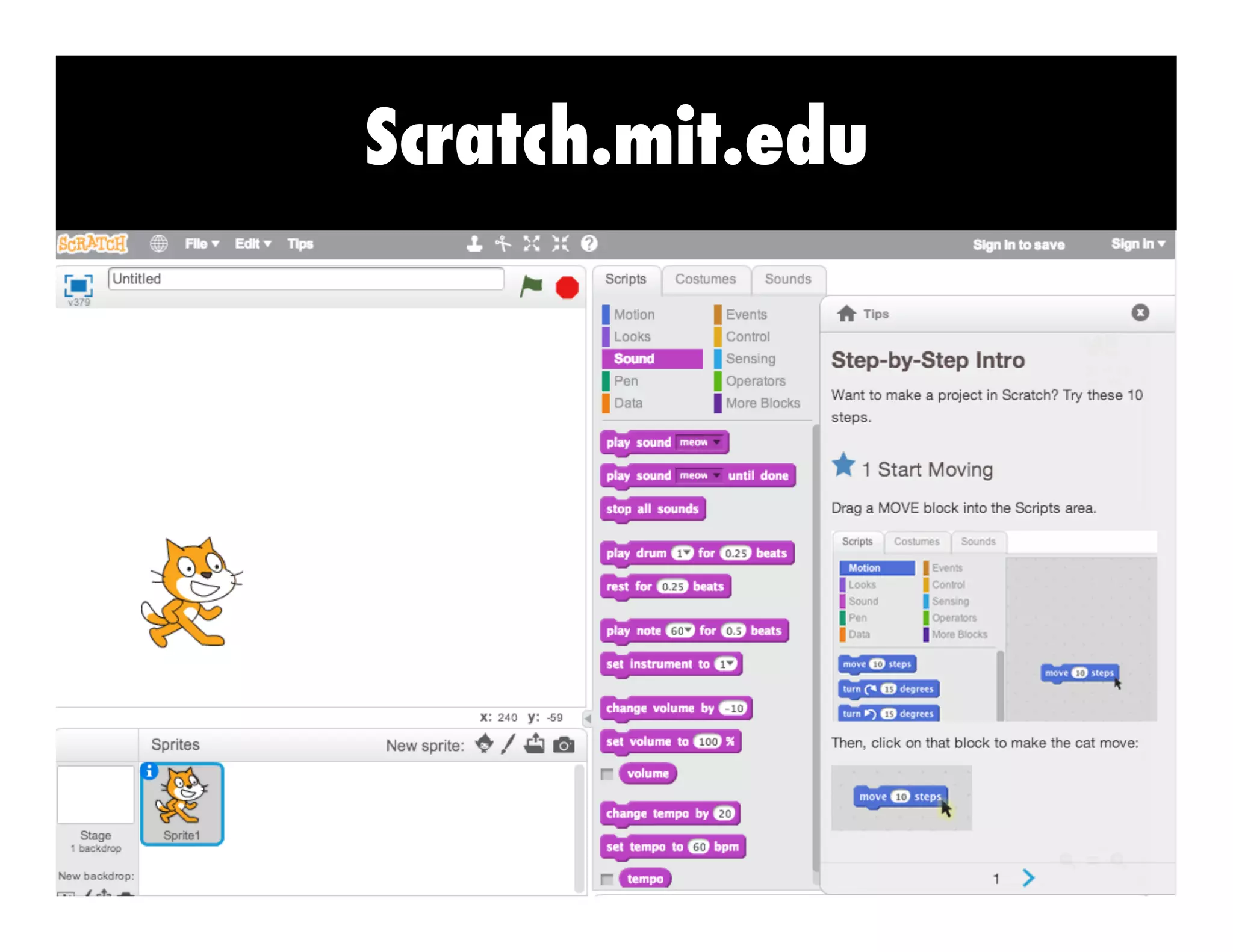Switch to the Sounds tab
Image resolution: width=1233 pixels, height=952 pixels.
click(787, 279)
